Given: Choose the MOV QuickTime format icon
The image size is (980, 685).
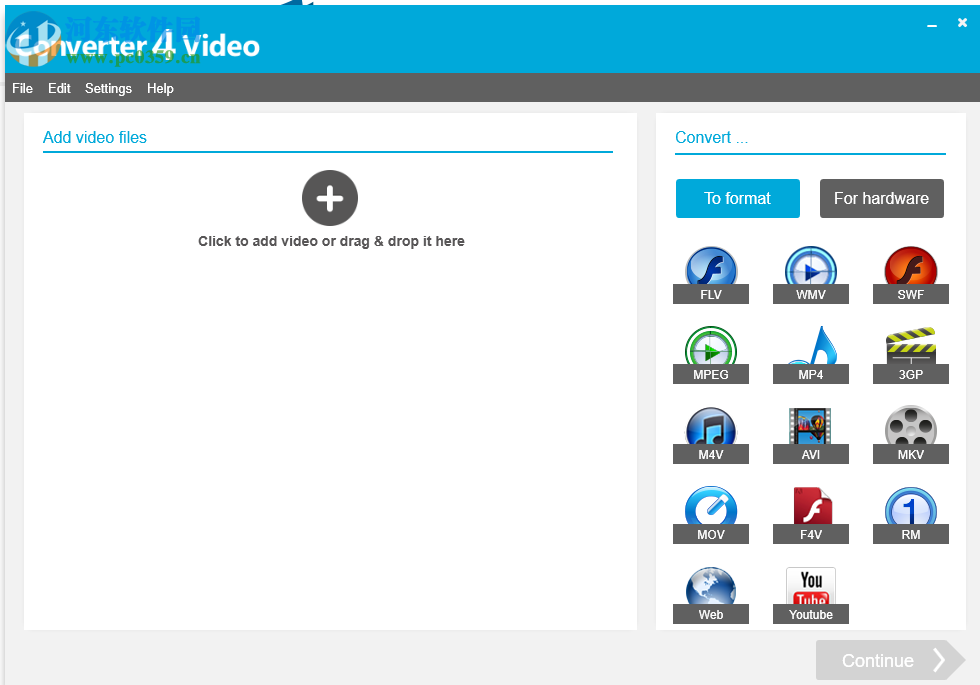Looking at the screenshot, I should 711,507.
